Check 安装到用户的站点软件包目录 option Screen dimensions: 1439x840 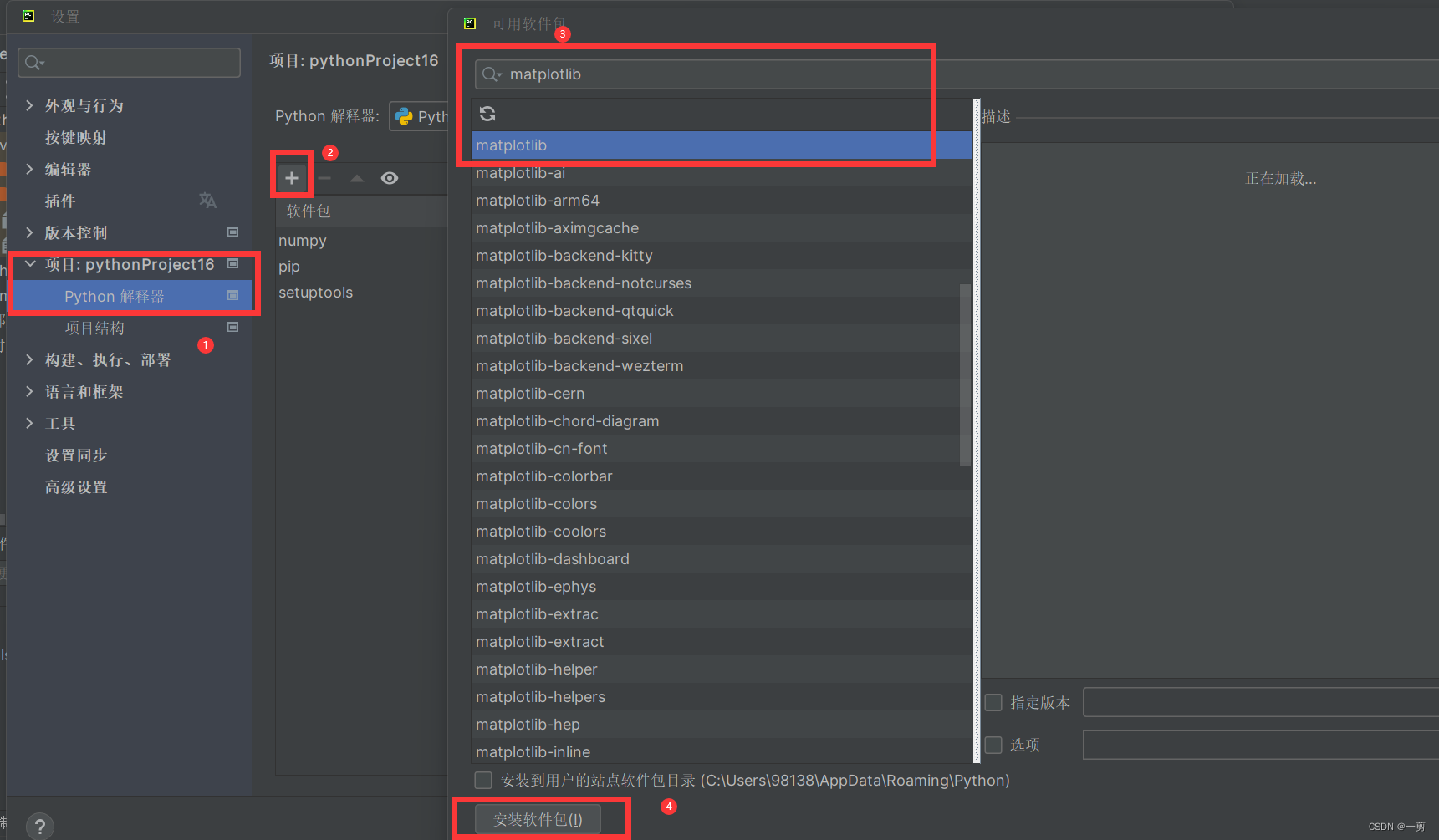483,780
